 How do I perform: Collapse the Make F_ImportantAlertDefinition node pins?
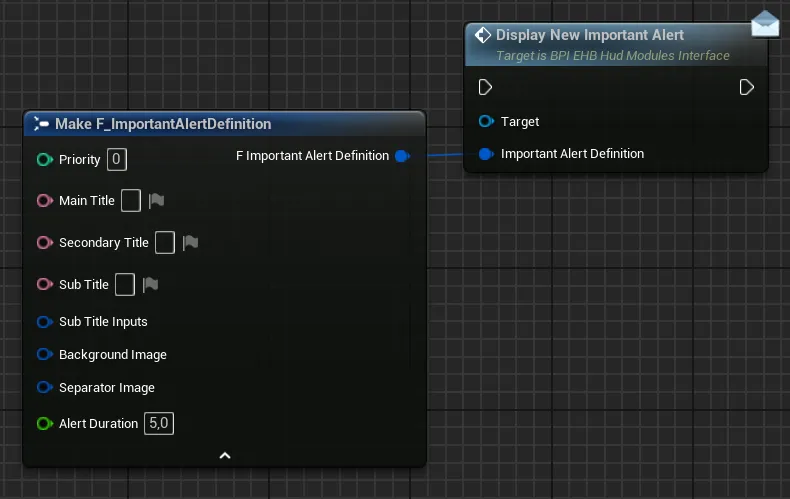click(x=225, y=456)
